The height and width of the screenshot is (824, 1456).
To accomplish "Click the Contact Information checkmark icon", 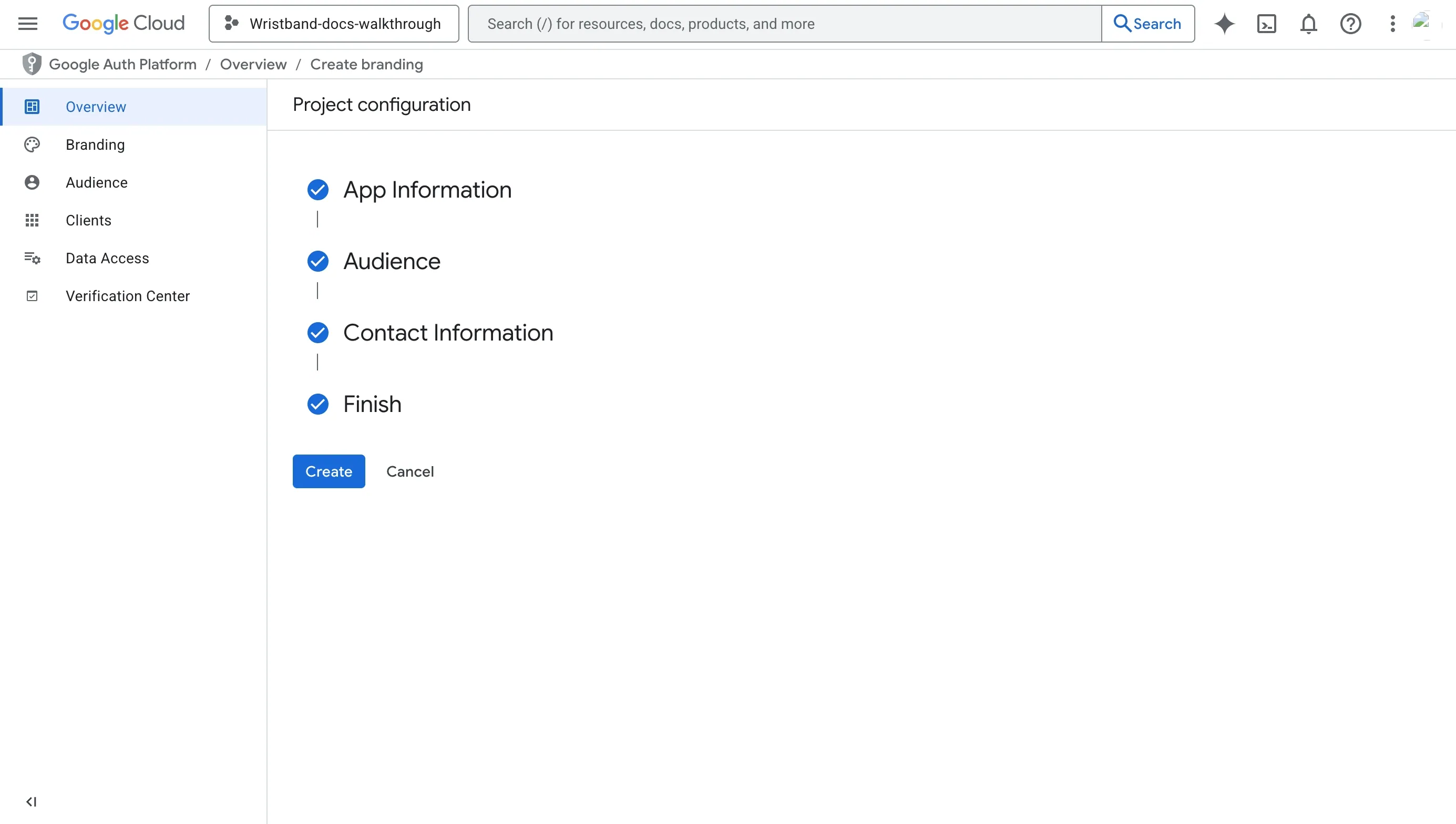I will (x=318, y=333).
